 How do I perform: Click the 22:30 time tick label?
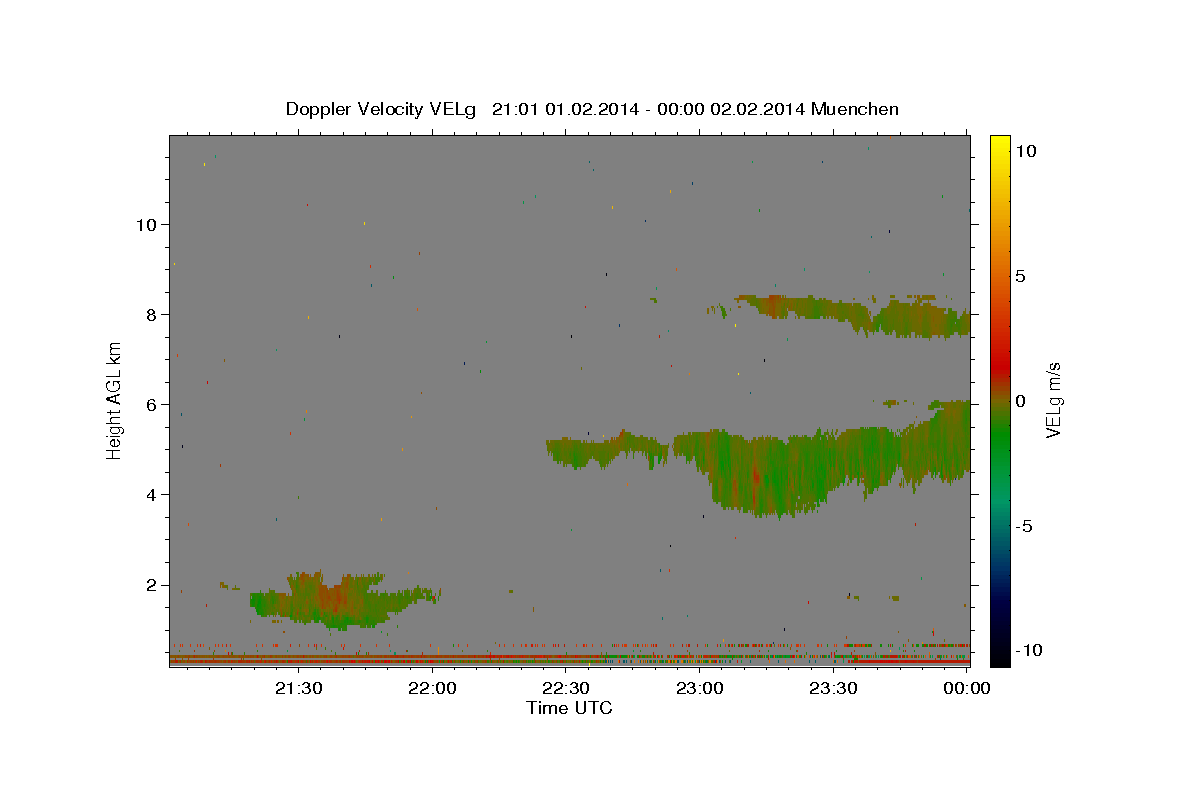click(565, 688)
